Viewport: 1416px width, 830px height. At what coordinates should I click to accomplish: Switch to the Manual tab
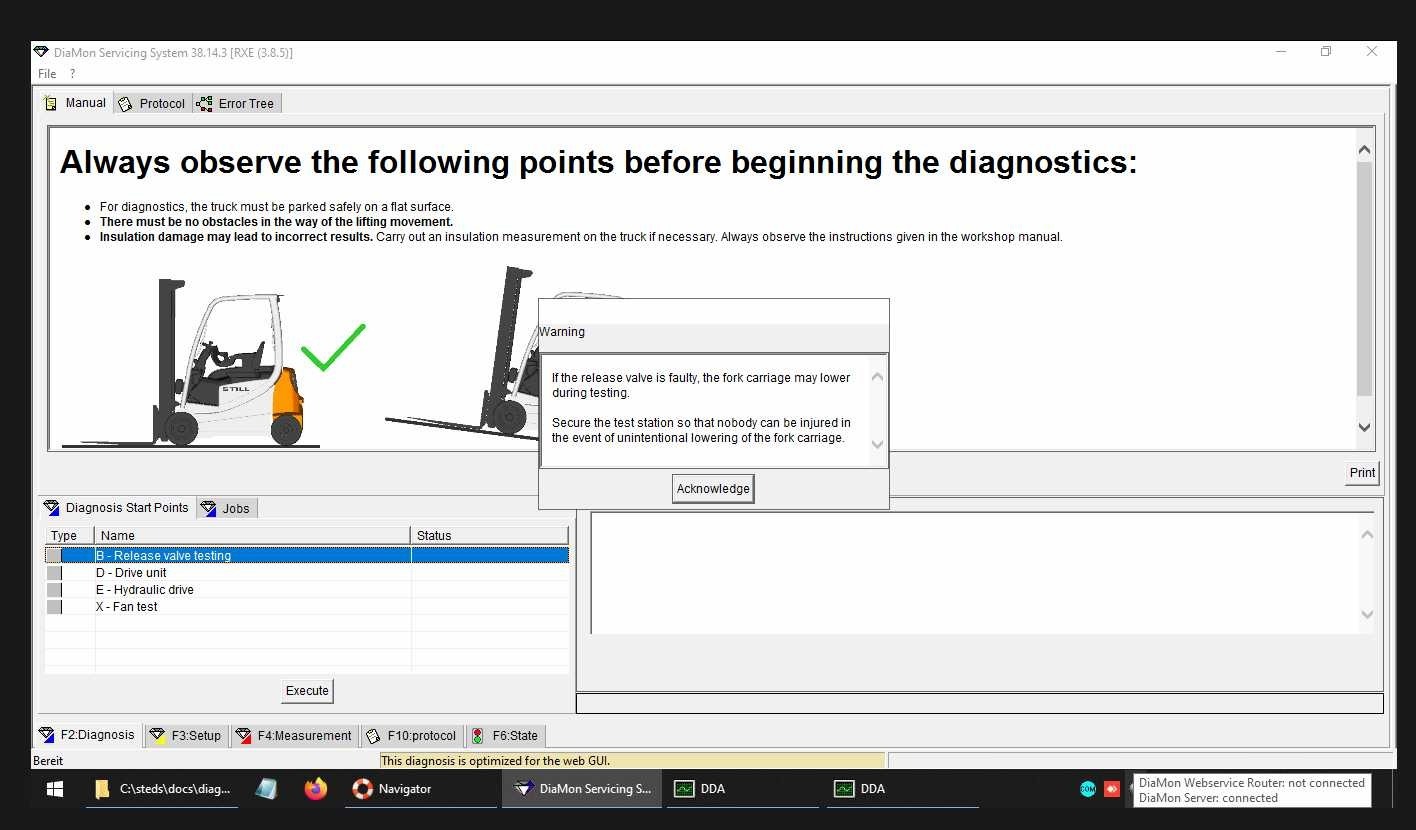(x=76, y=103)
